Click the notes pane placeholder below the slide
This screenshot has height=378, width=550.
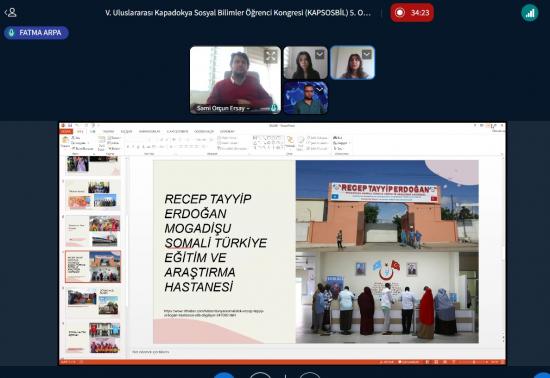151,351
